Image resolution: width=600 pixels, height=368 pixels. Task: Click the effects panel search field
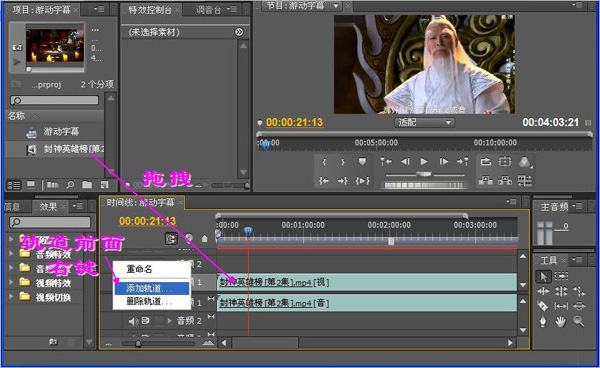pyautogui.click(x=50, y=222)
